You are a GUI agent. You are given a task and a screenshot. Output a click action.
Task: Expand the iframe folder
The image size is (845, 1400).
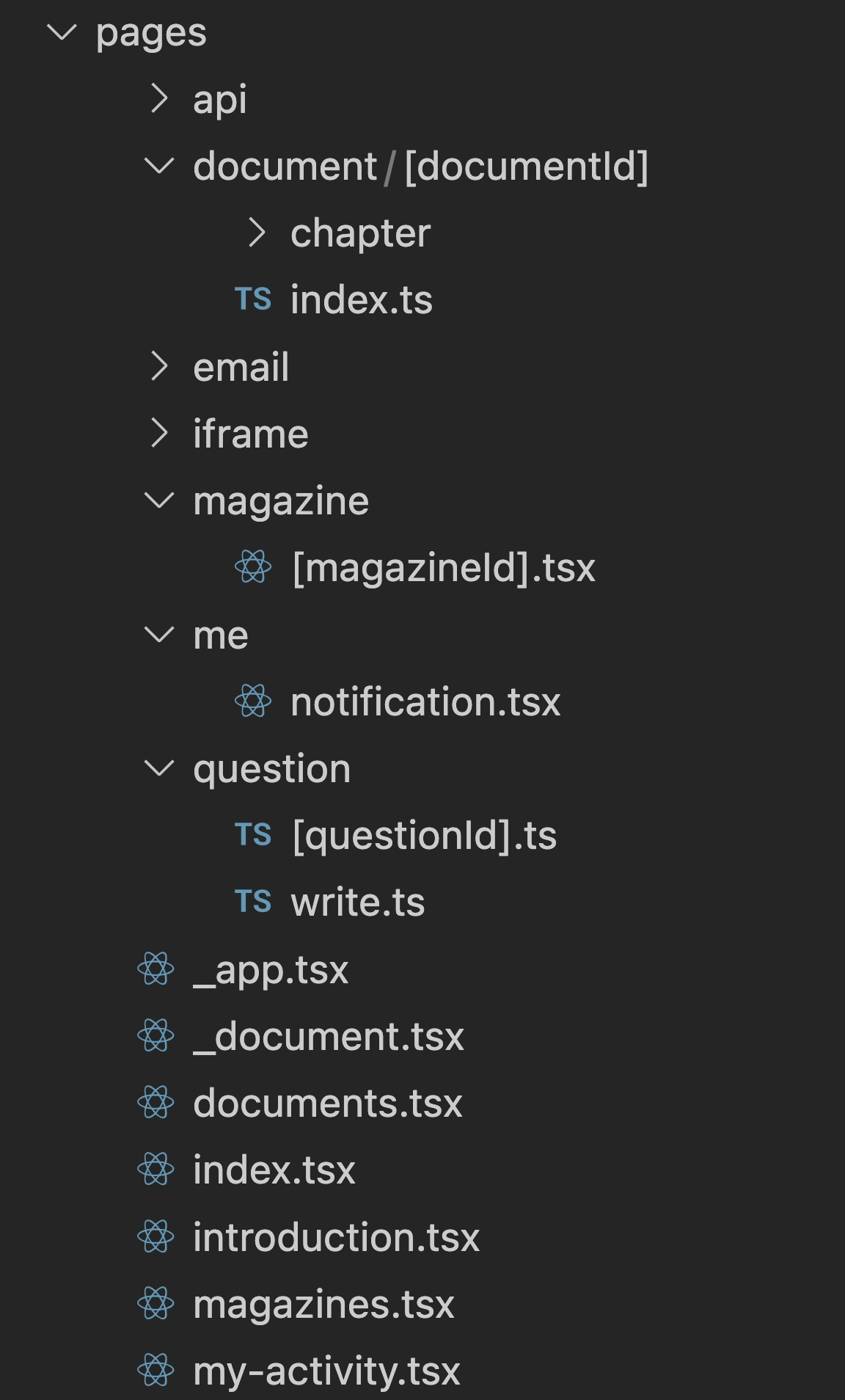159,433
